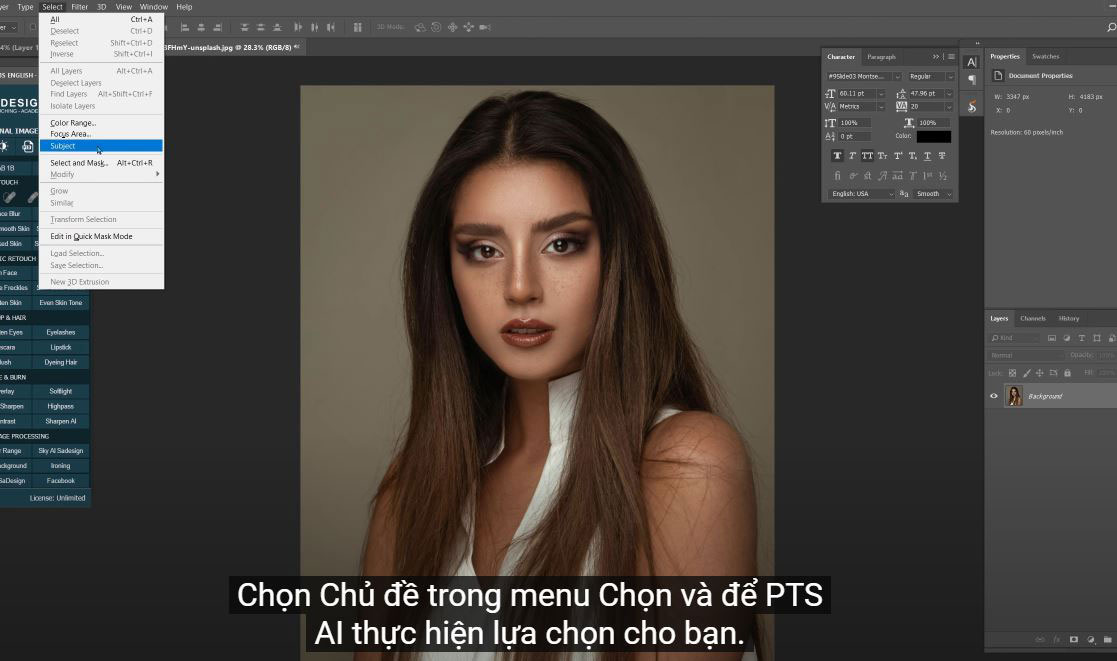Open Select and Mask from menu
The height and width of the screenshot is (661, 1117).
[101, 163]
